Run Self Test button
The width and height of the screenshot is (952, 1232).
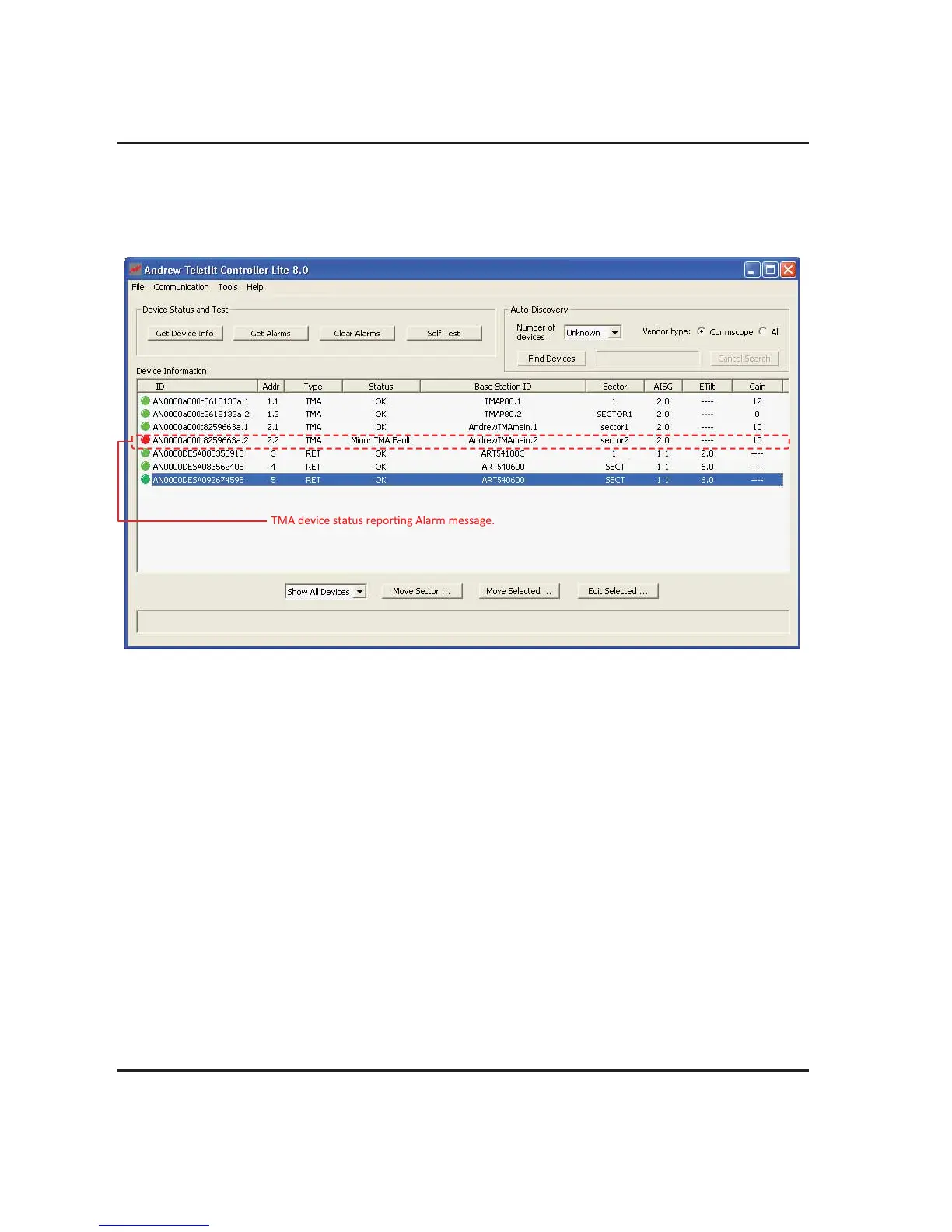tap(443, 333)
